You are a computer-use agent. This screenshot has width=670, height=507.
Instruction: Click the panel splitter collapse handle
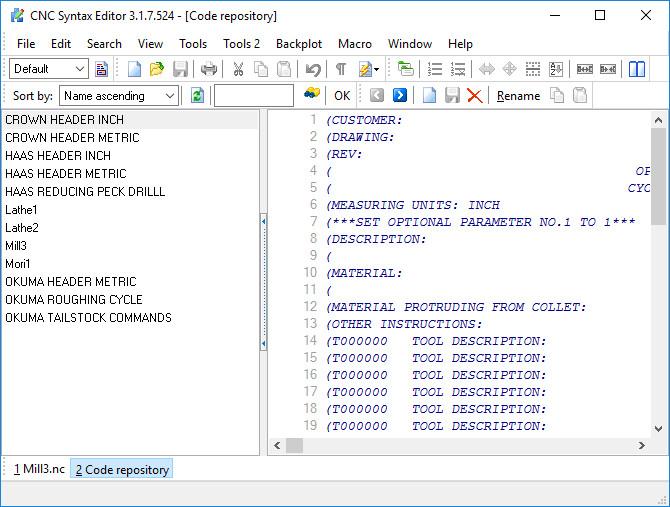click(x=263, y=282)
